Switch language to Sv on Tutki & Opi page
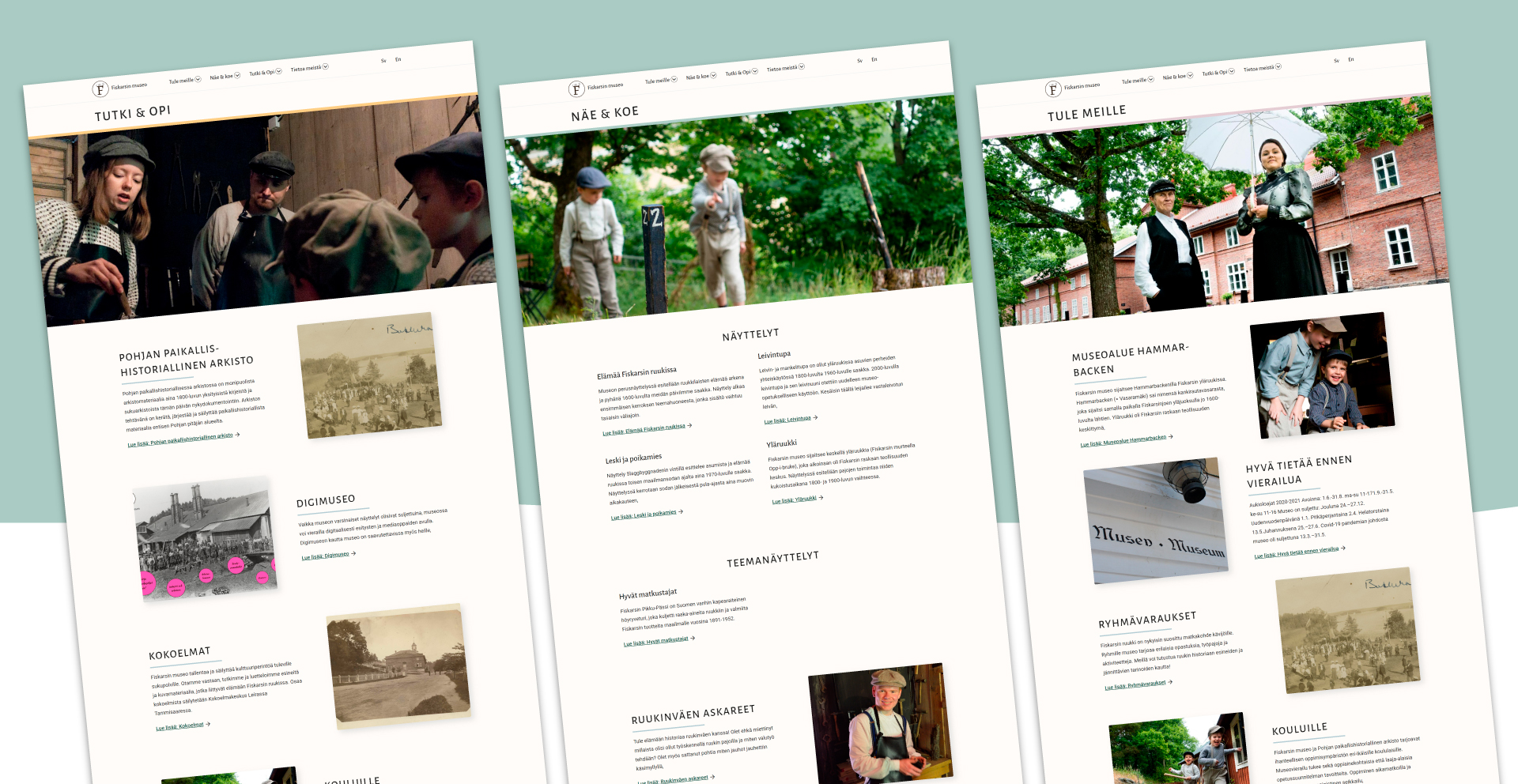Screen dimensions: 1518x784 pyautogui.click(x=383, y=61)
